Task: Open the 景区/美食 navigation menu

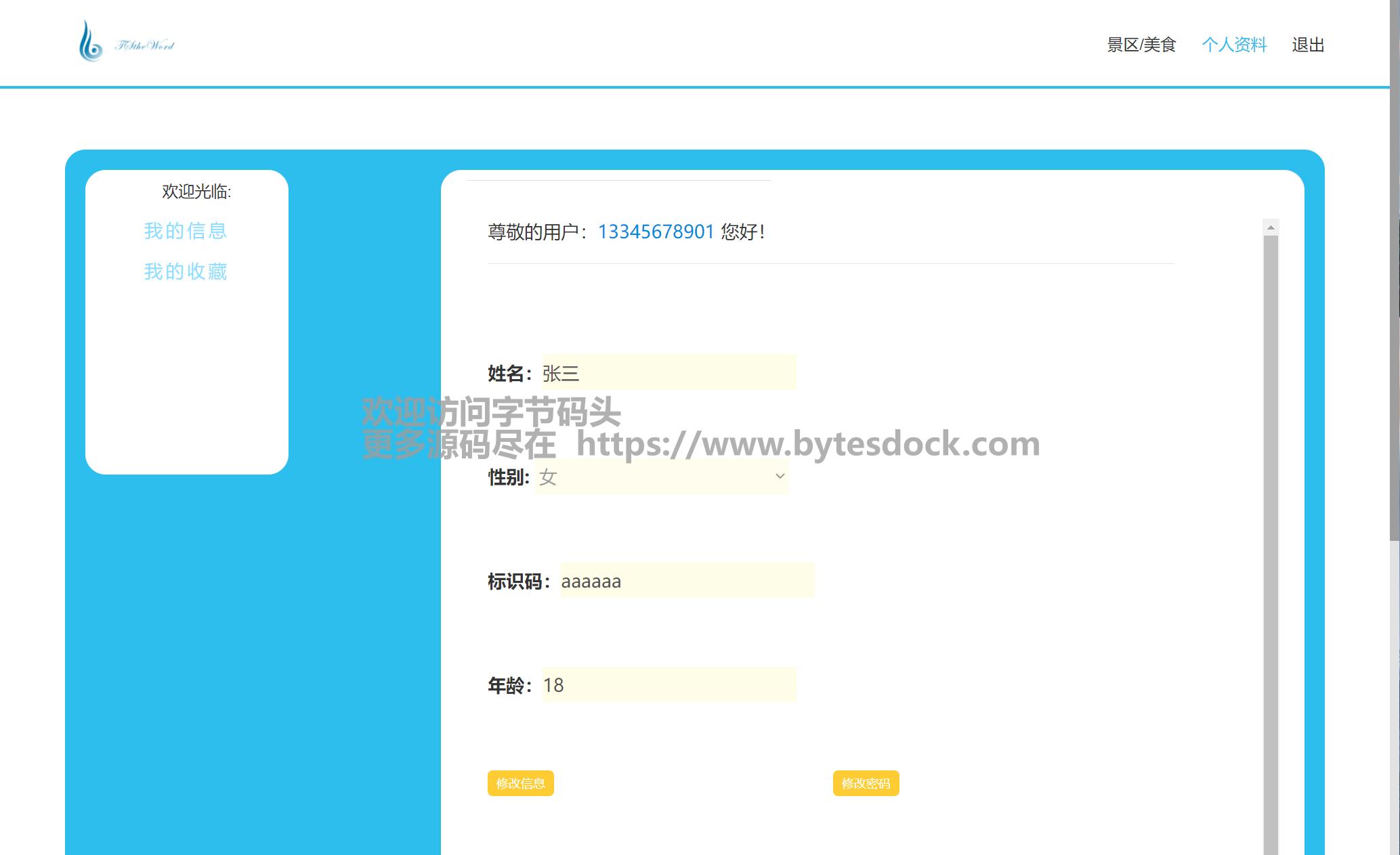Action: click(x=1141, y=45)
